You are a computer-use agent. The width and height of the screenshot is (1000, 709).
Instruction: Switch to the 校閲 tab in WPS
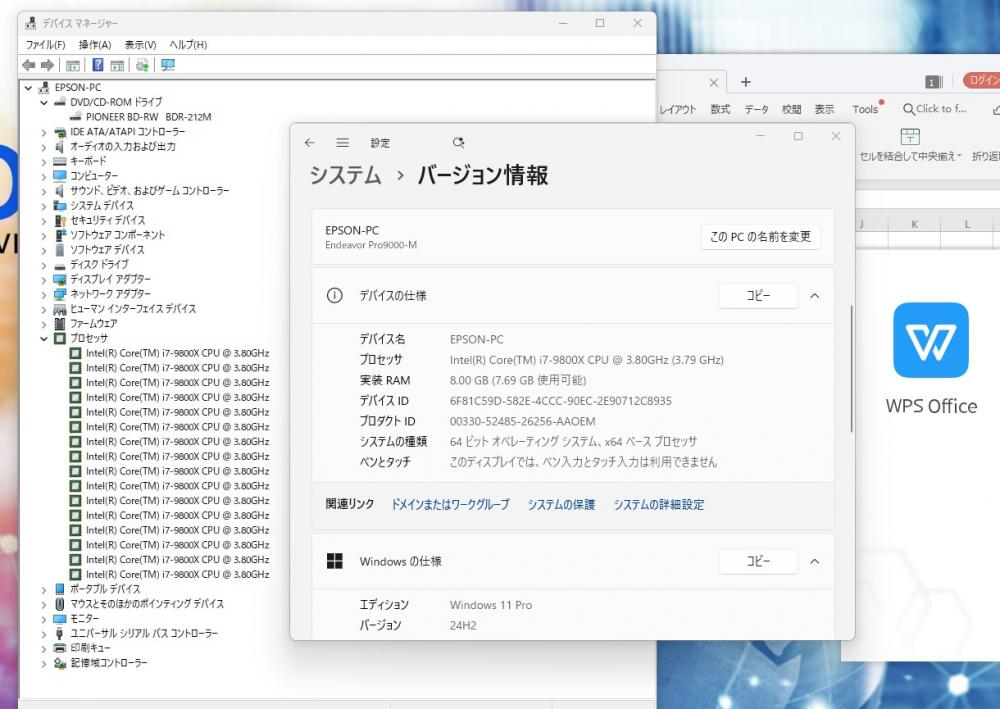(791, 110)
